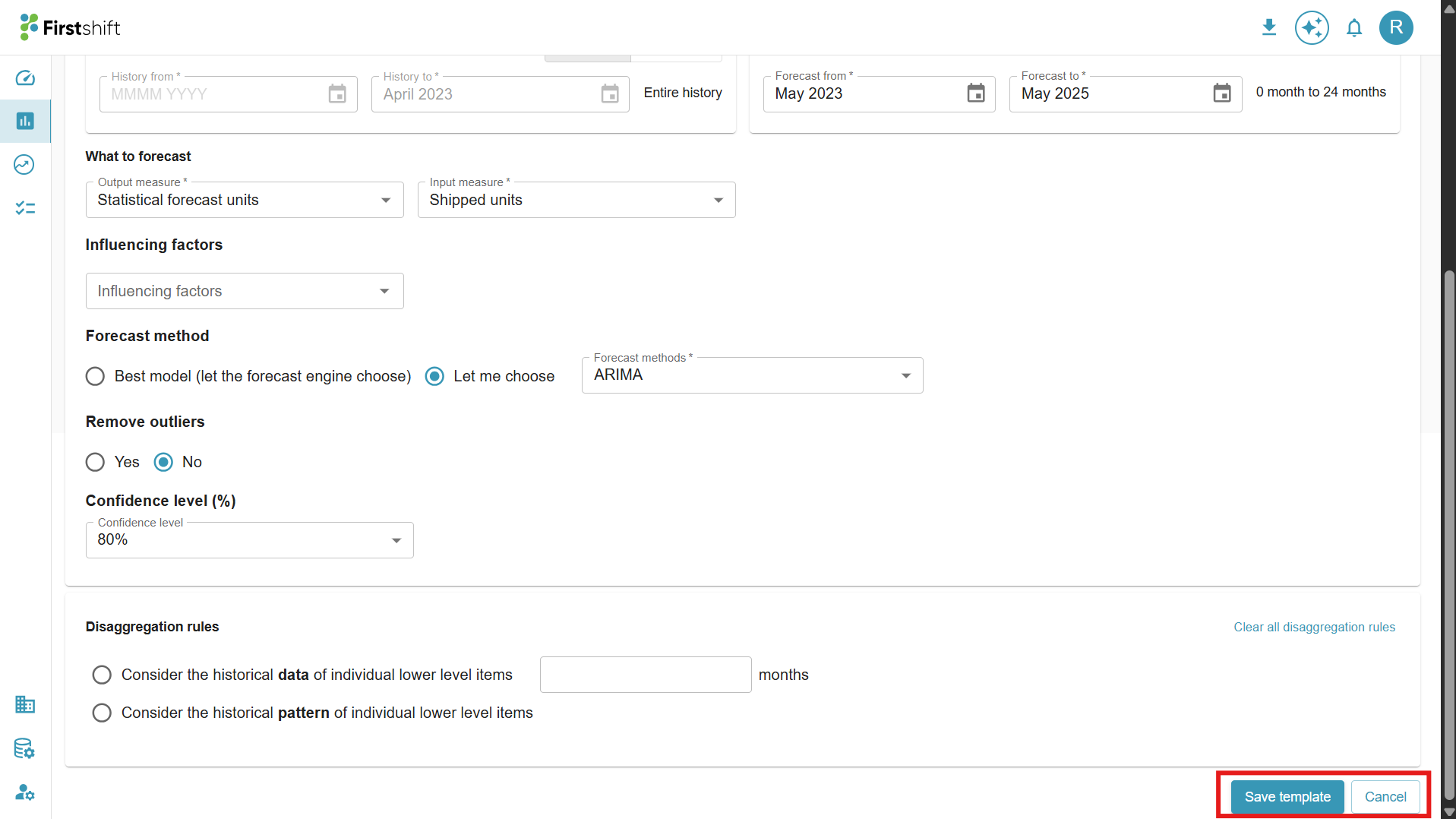Click Save template button
Image resolution: width=1456 pixels, height=819 pixels.
1287,797
